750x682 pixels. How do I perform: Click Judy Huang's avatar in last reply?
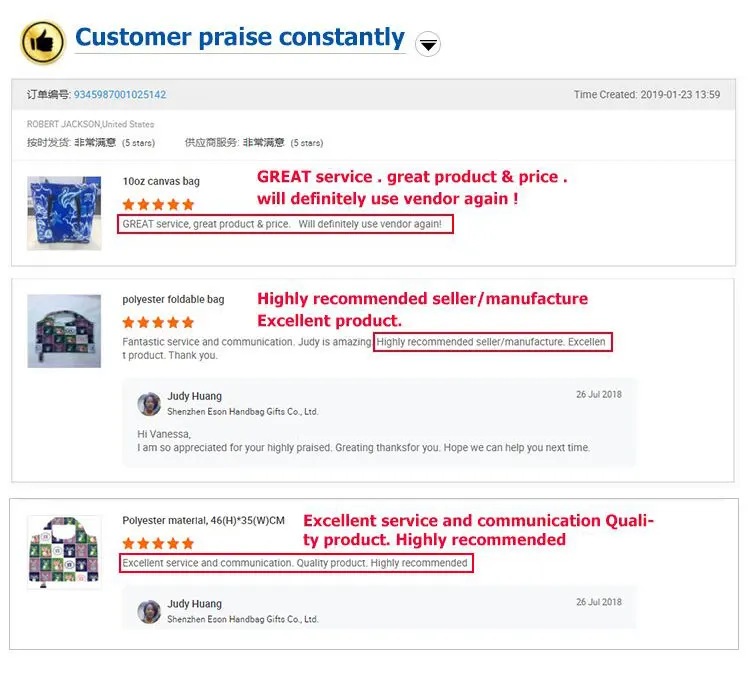pos(149,611)
